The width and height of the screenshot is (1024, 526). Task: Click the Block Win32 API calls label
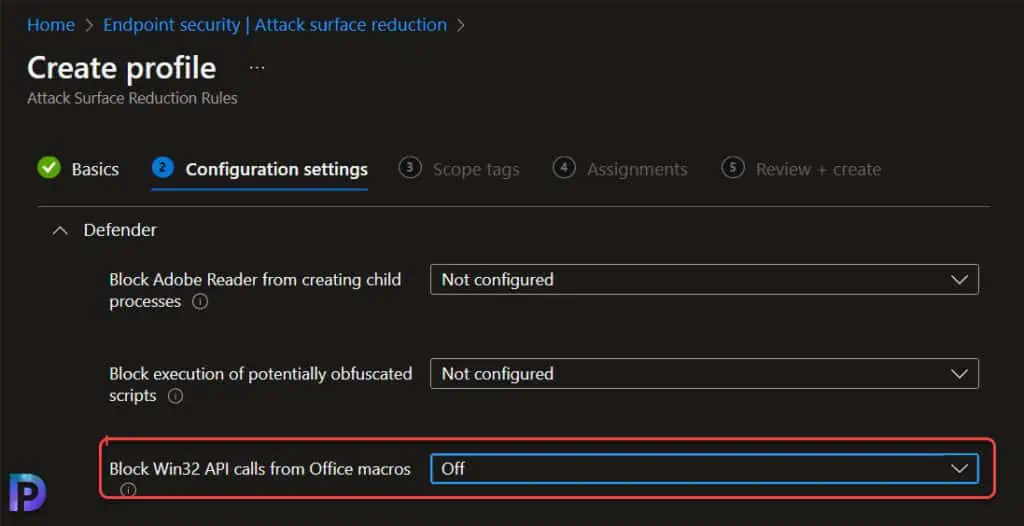260,468
